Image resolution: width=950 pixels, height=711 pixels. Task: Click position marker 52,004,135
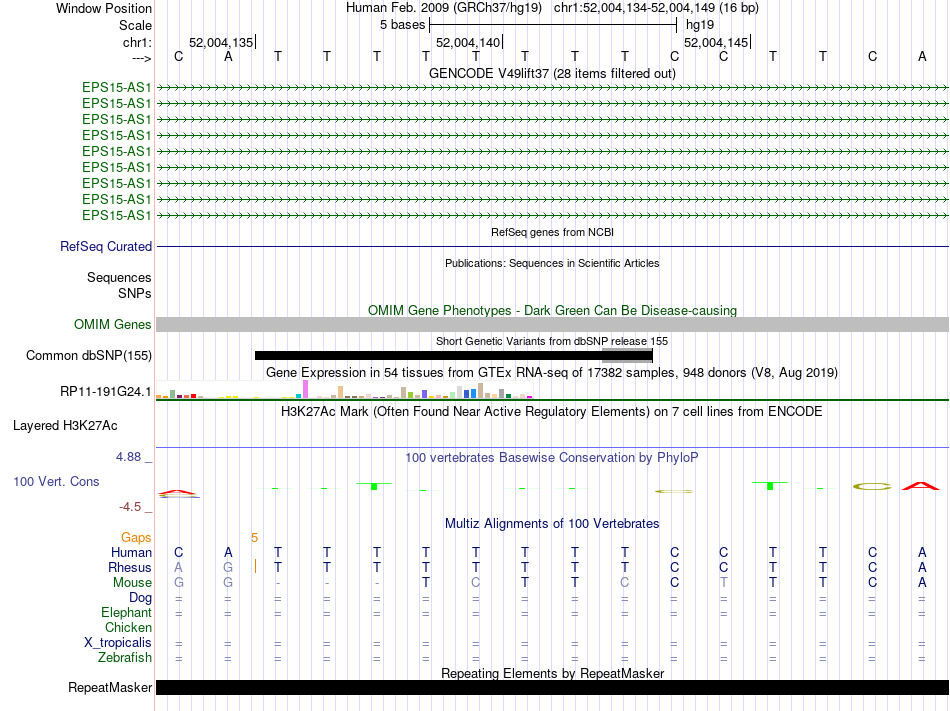pos(221,42)
